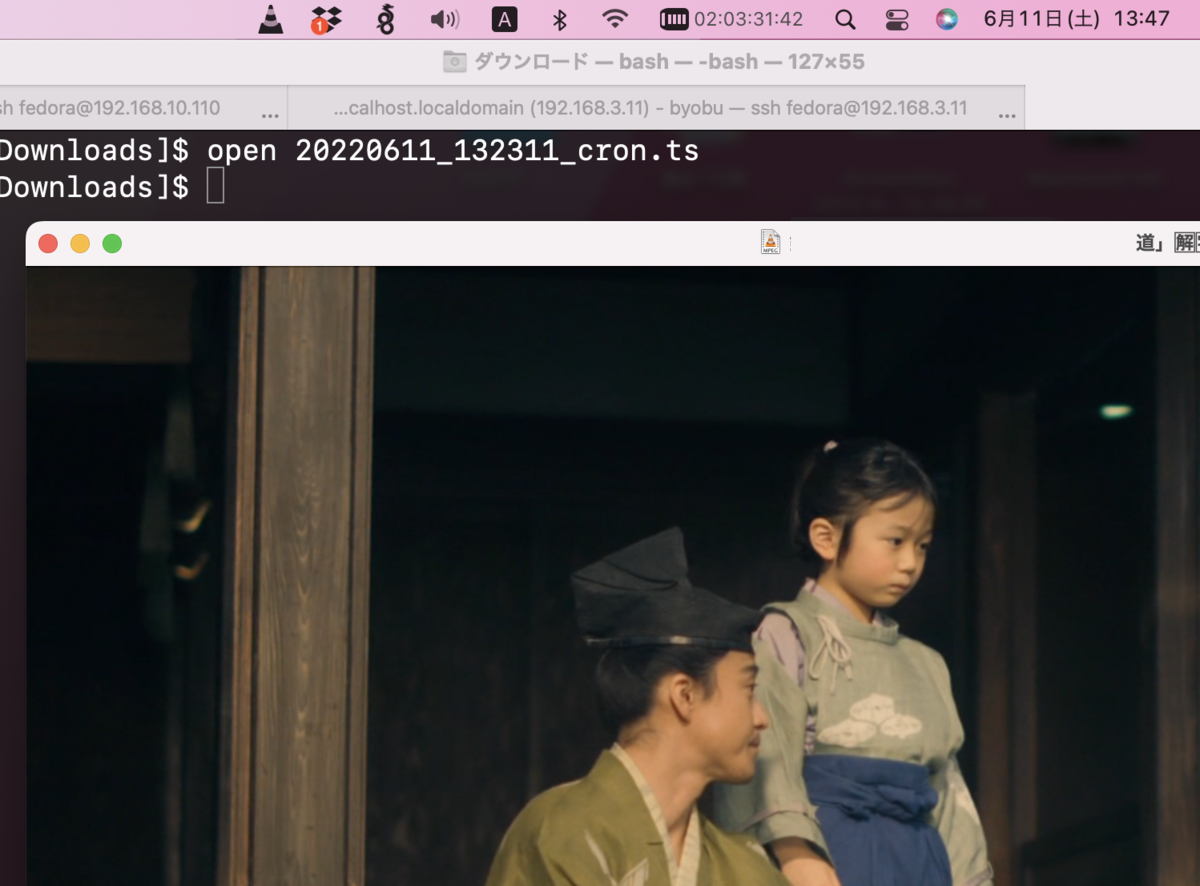Open the Wi-Fi menu
The image size is (1200, 886).
tap(614, 18)
